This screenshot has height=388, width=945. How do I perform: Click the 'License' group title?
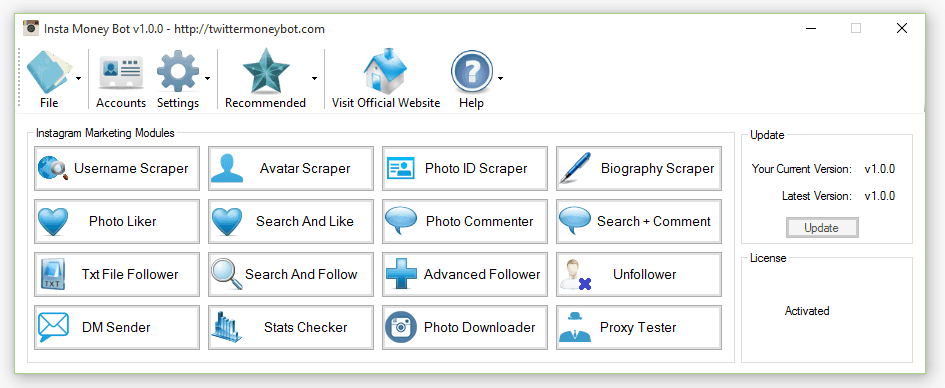tap(768, 258)
